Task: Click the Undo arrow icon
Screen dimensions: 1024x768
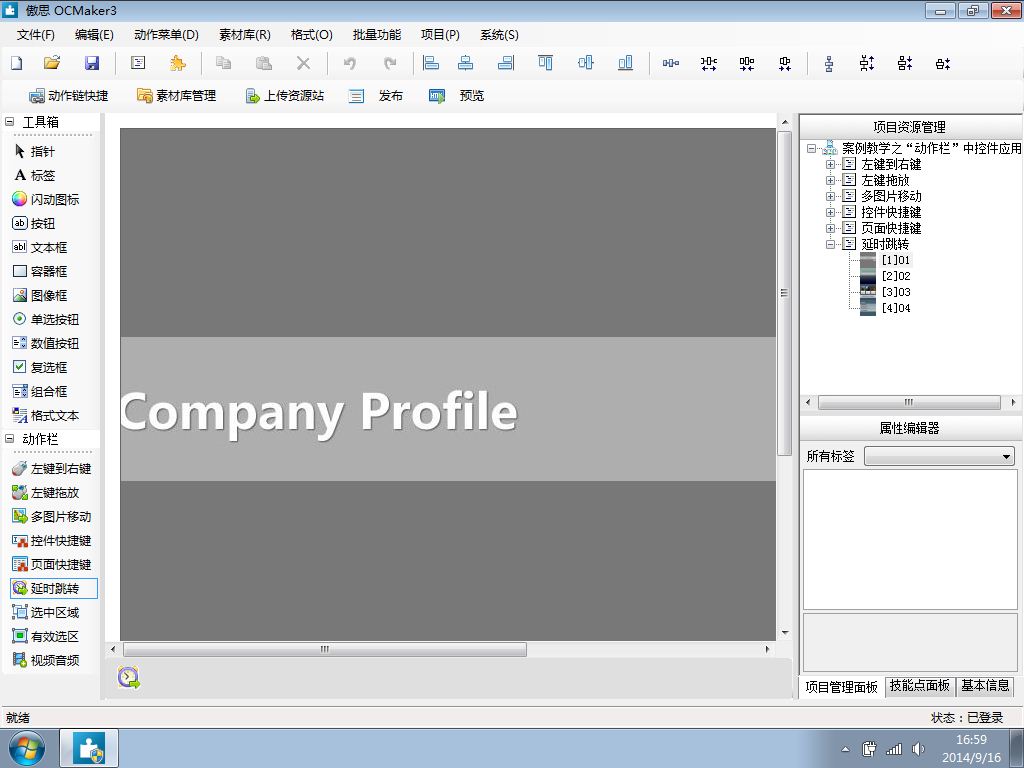Action: pyautogui.click(x=349, y=63)
